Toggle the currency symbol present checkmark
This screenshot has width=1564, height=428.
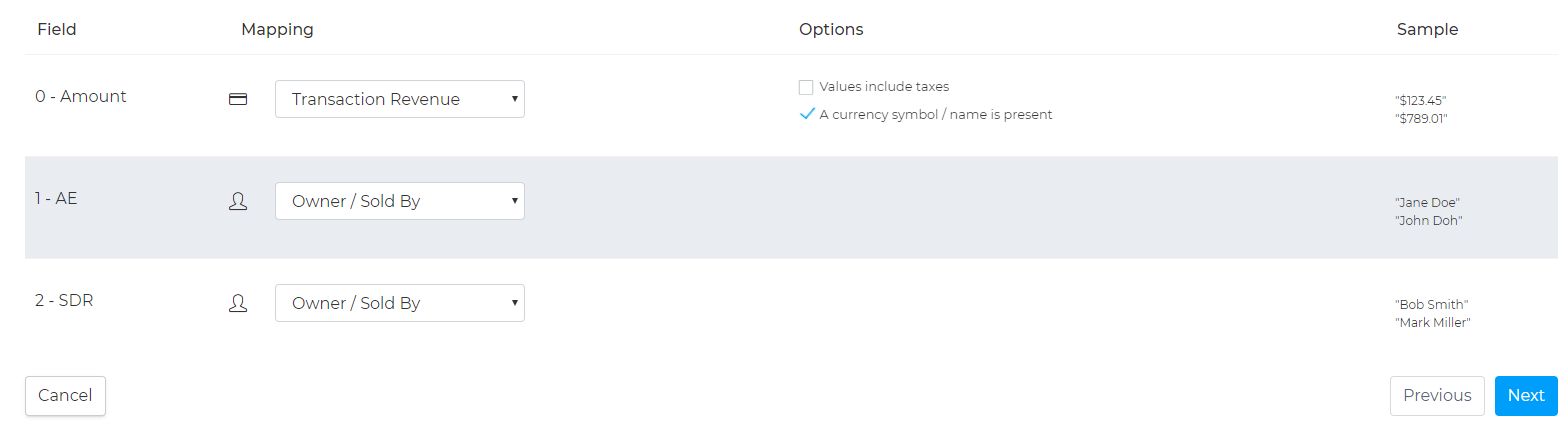(x=807, y=114)
